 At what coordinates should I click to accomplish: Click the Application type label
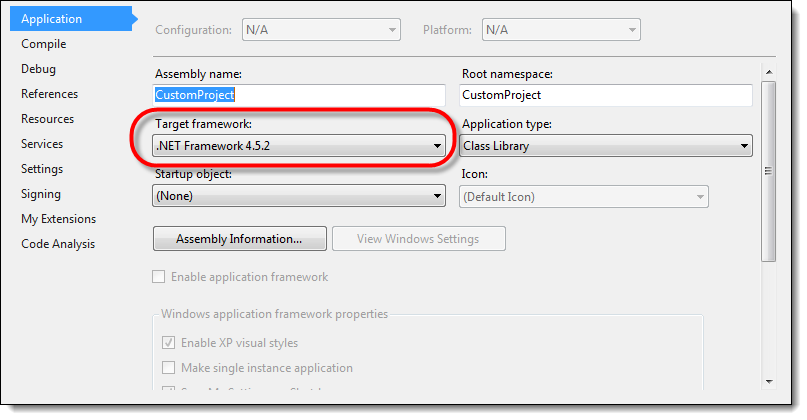tap(507, 124)
